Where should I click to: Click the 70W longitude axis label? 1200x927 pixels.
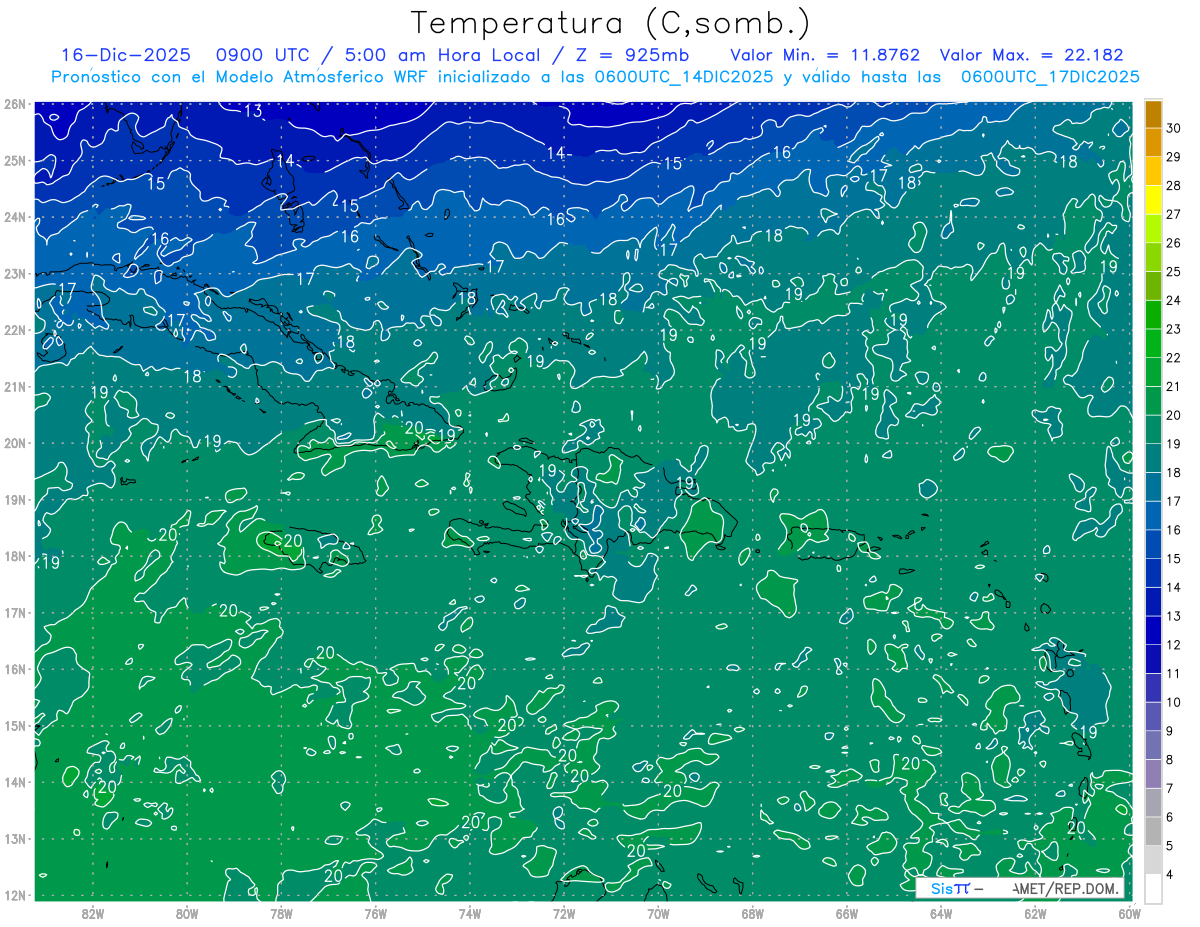click(658, 914)
